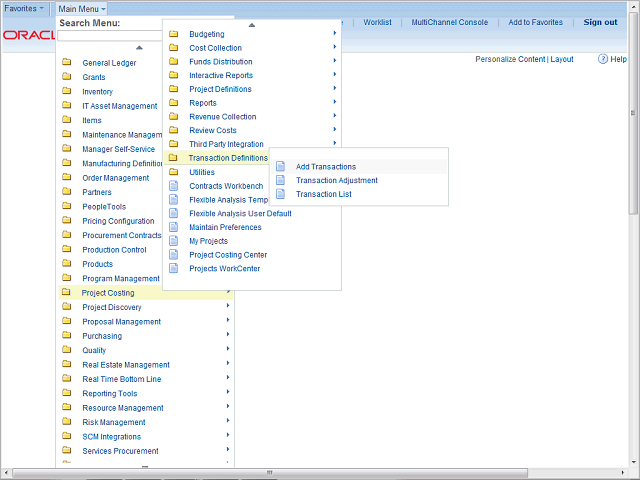Open the Order Management menu item
The width and height of the screenshot is (640, 480).
[x=116, y=178]
